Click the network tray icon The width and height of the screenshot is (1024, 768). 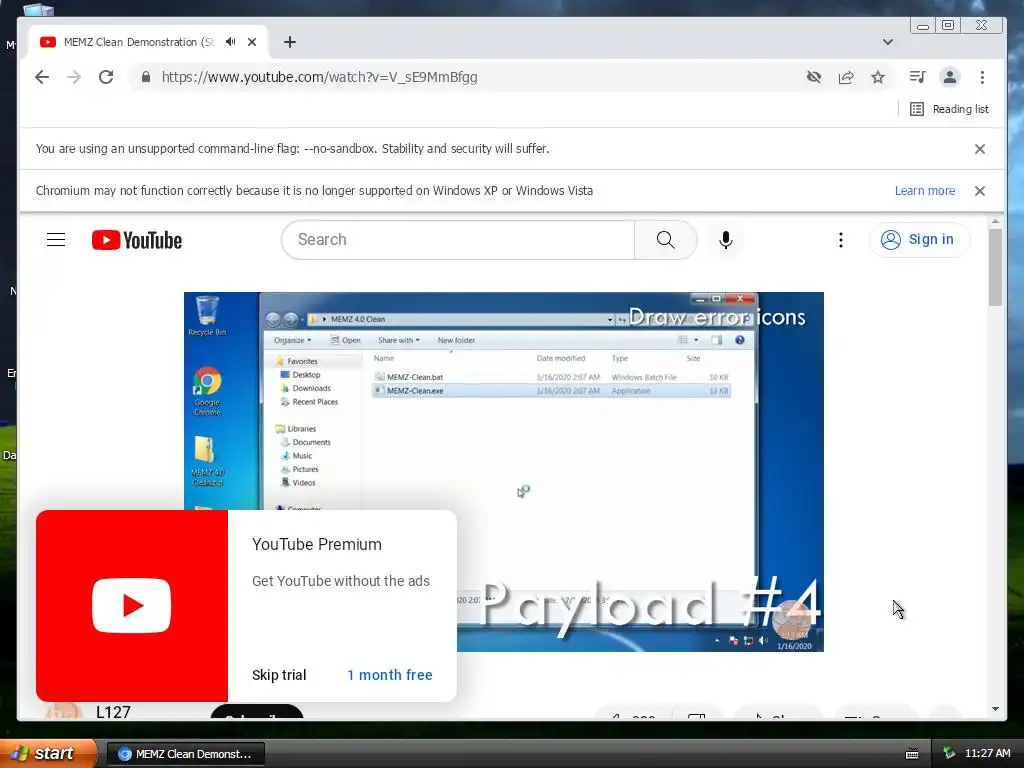tap(949, 754)
